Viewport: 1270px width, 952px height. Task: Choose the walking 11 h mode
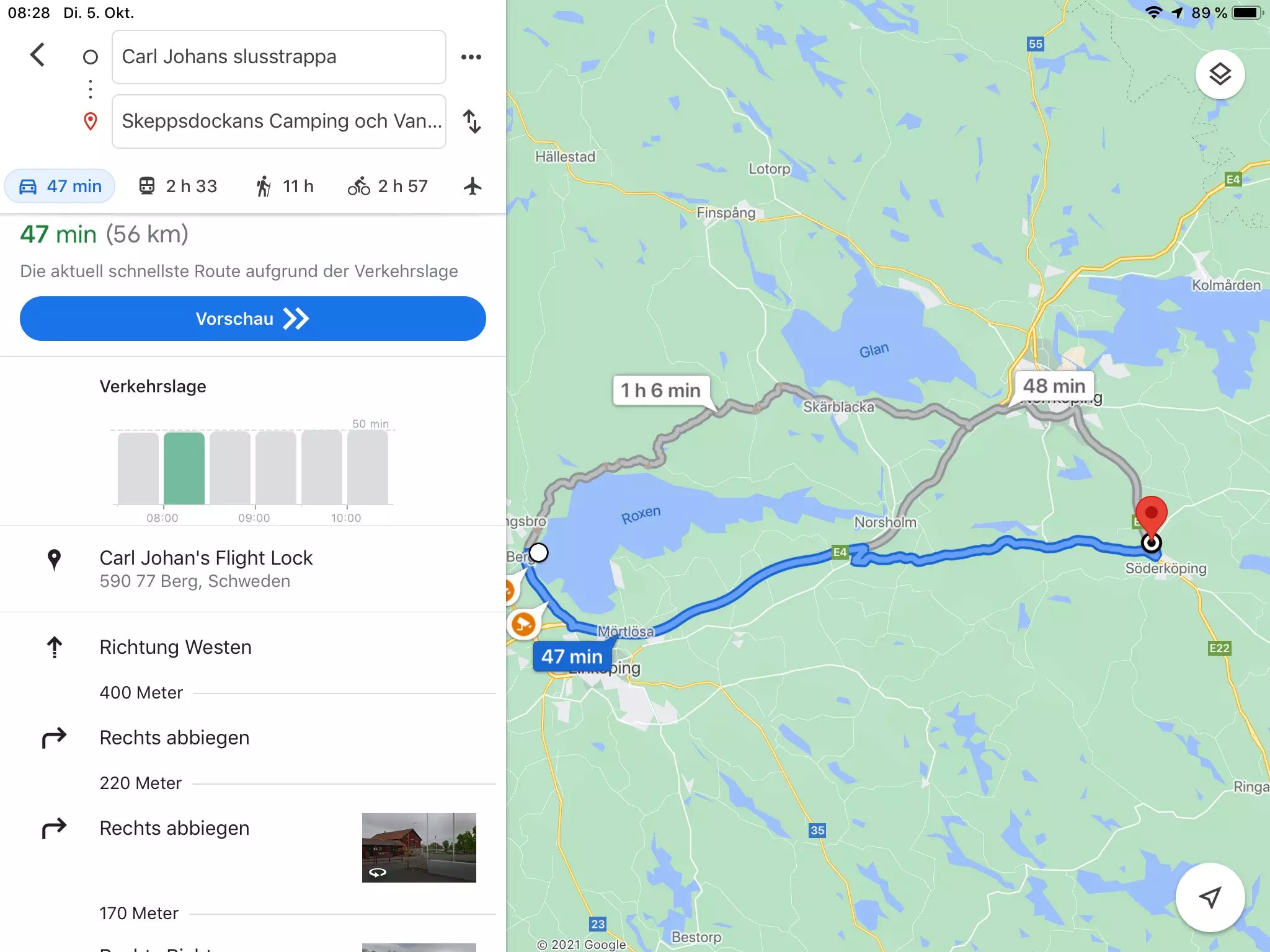(x=285, y=186)
